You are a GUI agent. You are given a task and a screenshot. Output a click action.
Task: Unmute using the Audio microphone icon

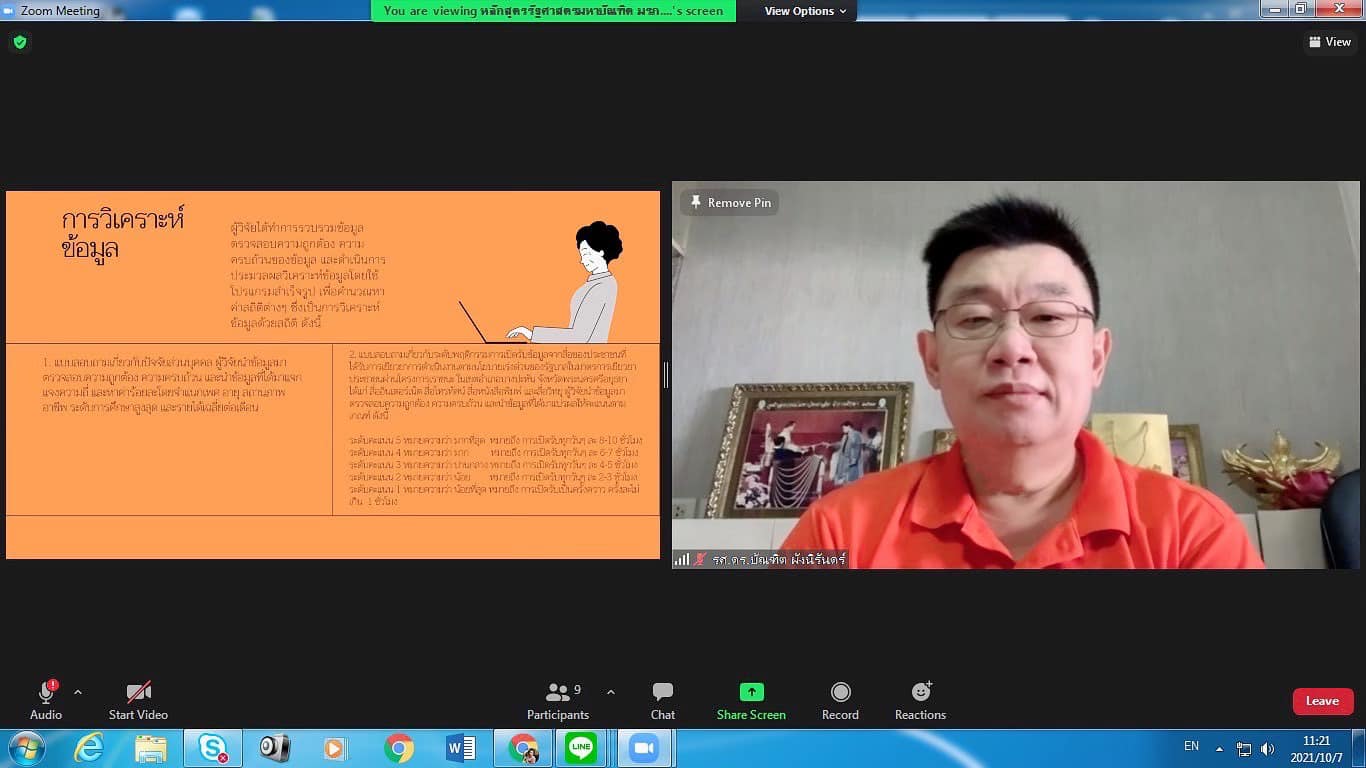click(46, 693)
